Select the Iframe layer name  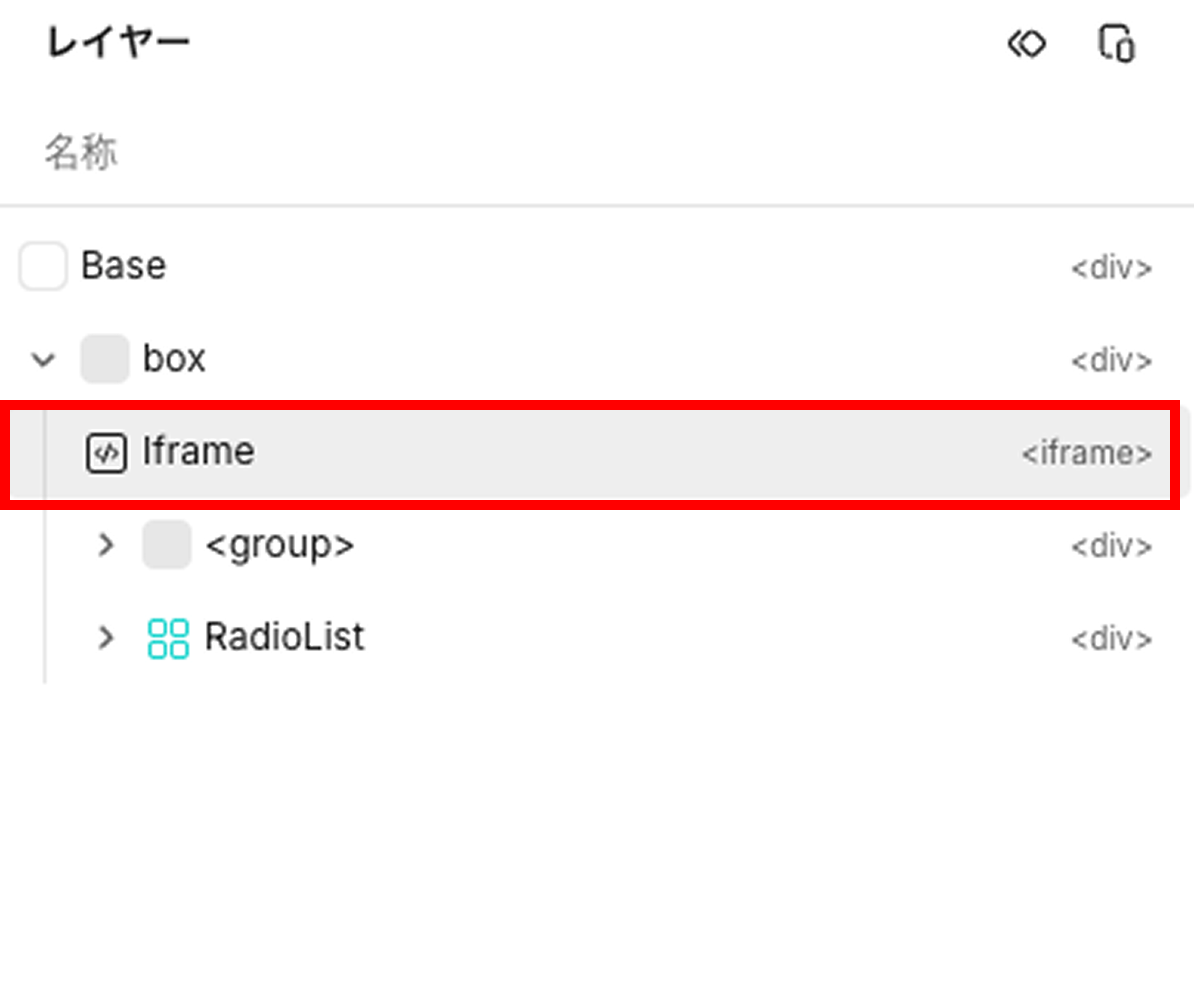(198, 452)
